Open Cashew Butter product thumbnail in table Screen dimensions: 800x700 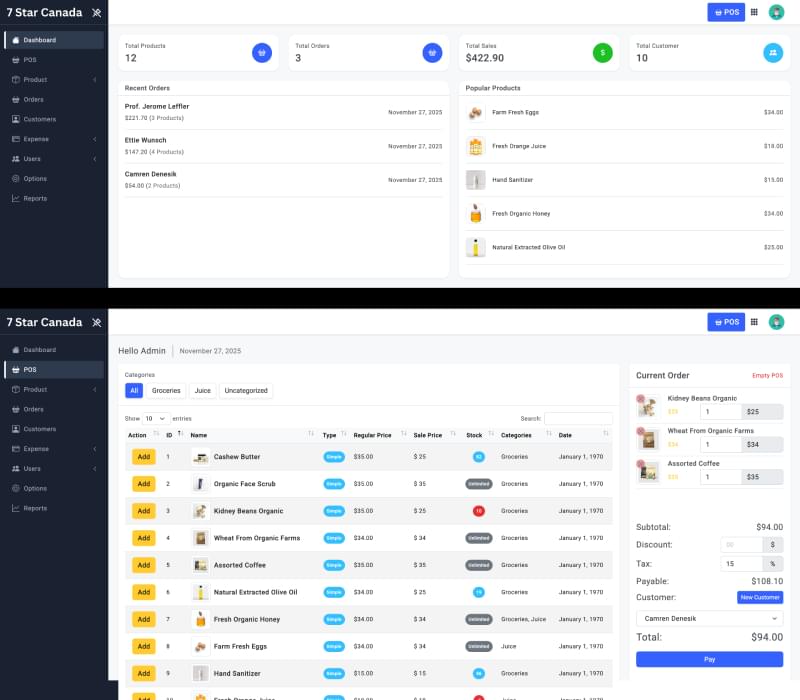pyautogui.click(x=200, y=457)
